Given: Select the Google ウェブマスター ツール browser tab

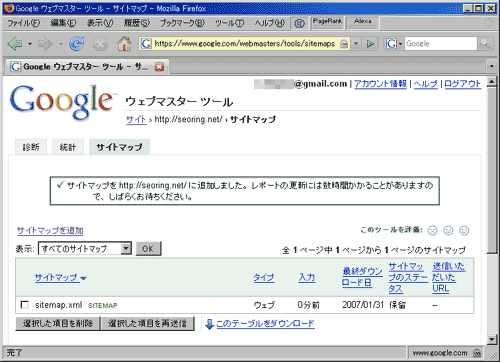Looking at the screenshot, I should tap(87, 67).
